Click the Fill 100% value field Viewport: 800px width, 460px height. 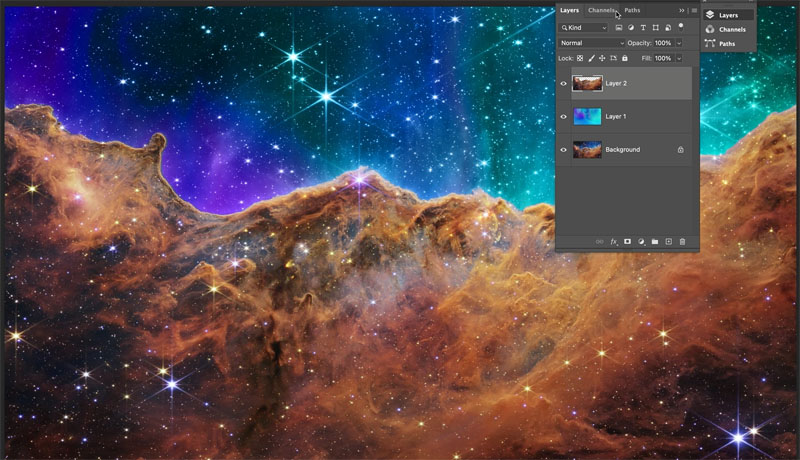click(664, 59)
